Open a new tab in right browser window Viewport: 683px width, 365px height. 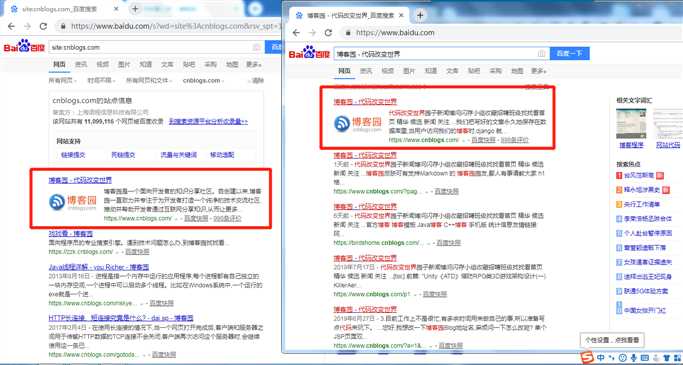point(420,15)
